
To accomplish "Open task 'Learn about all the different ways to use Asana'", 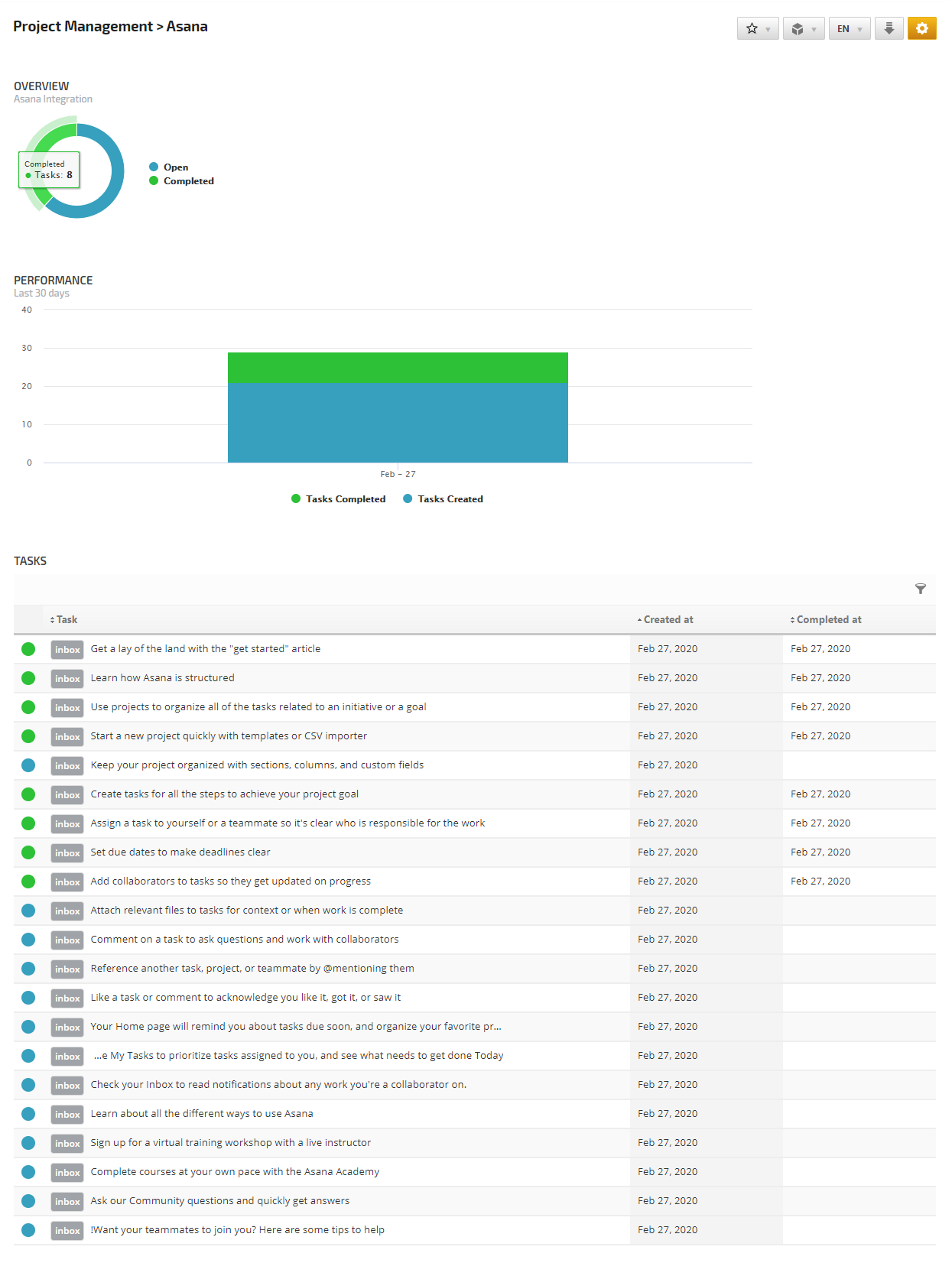I will coord(202,1114).
